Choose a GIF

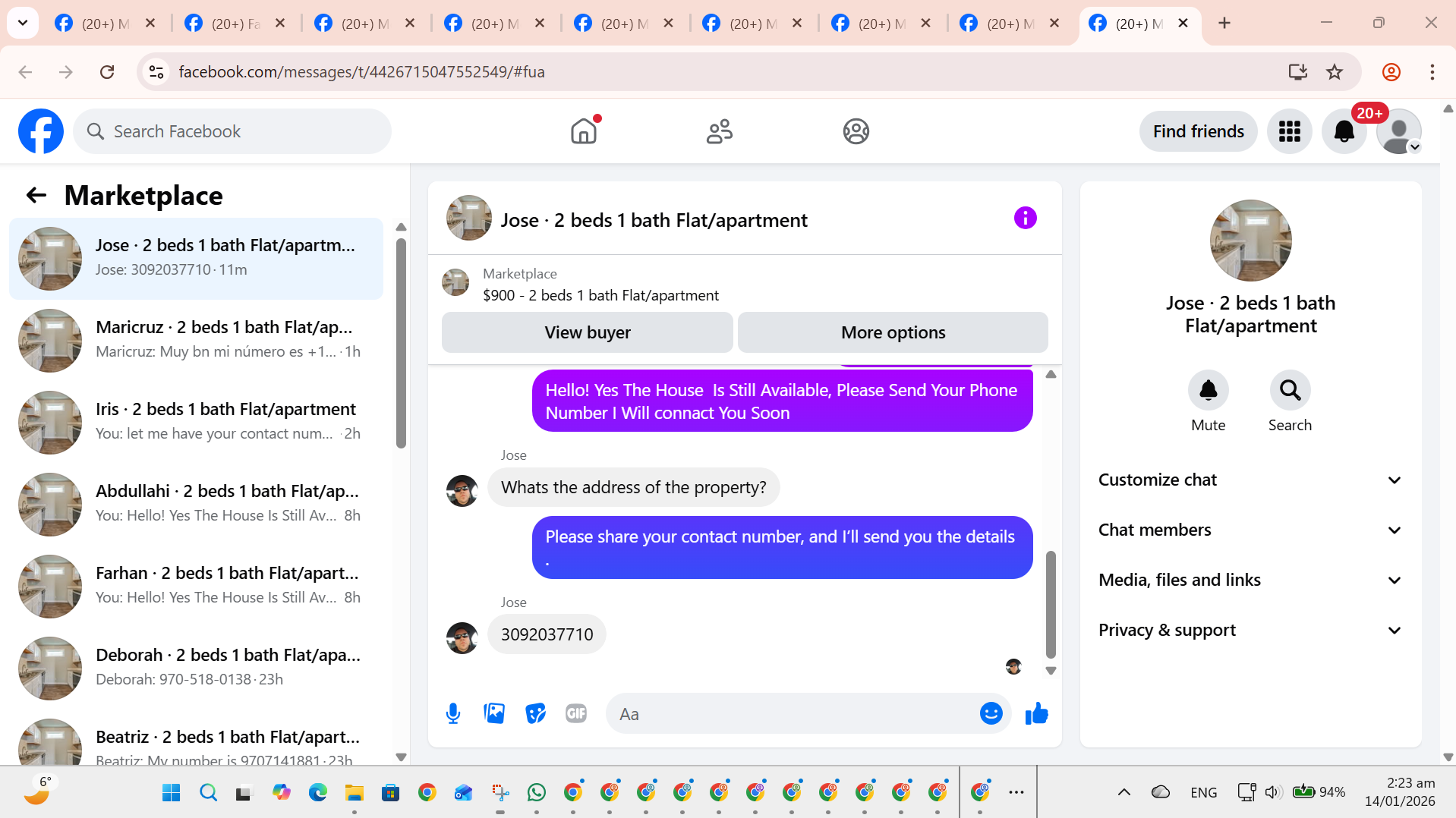pyautogui.click(x=576, y=713)
